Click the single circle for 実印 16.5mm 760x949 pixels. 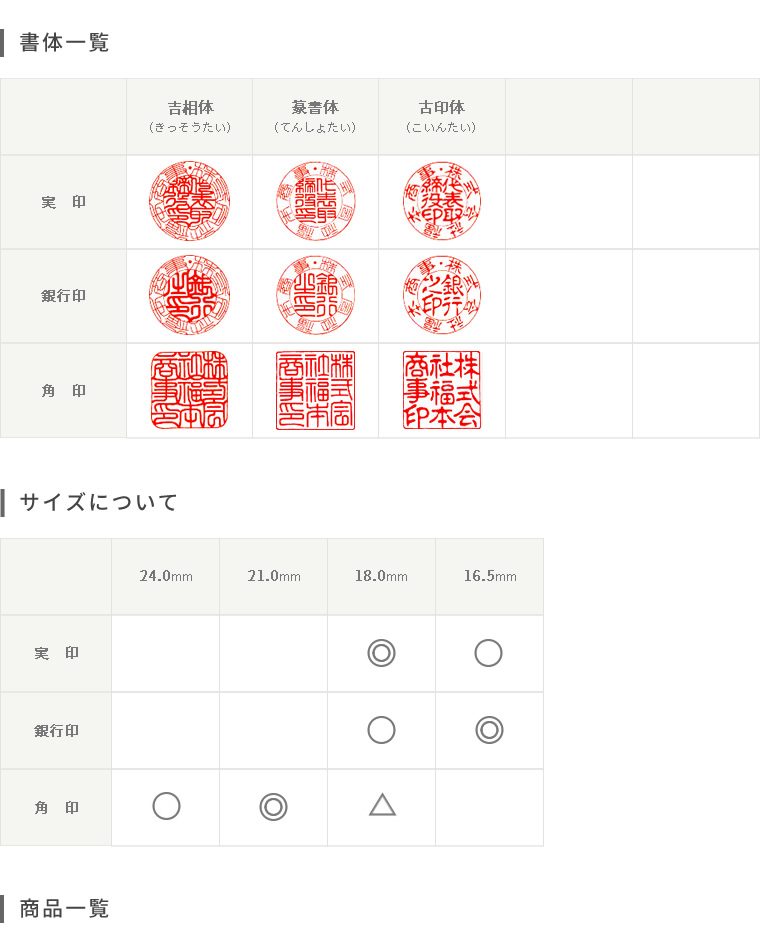[488, 653]
